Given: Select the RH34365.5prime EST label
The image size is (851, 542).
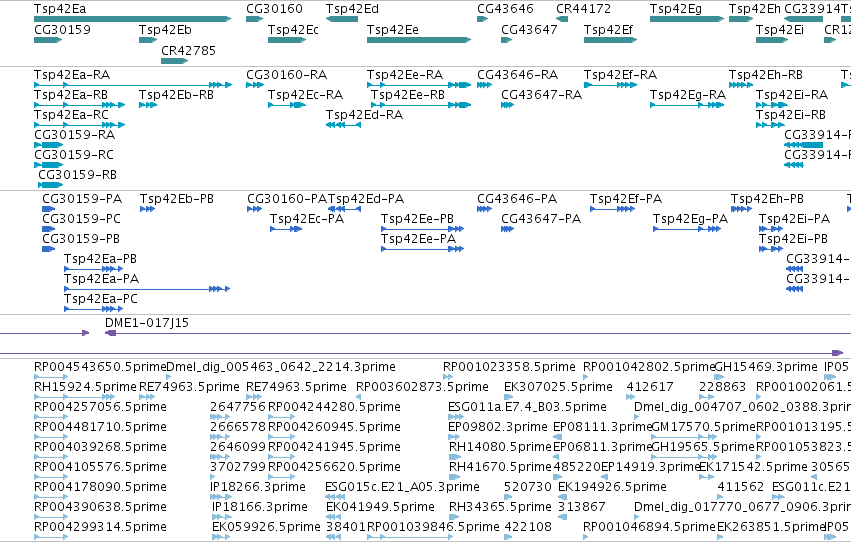Looking at the screenshot, I should click(500, 507).
